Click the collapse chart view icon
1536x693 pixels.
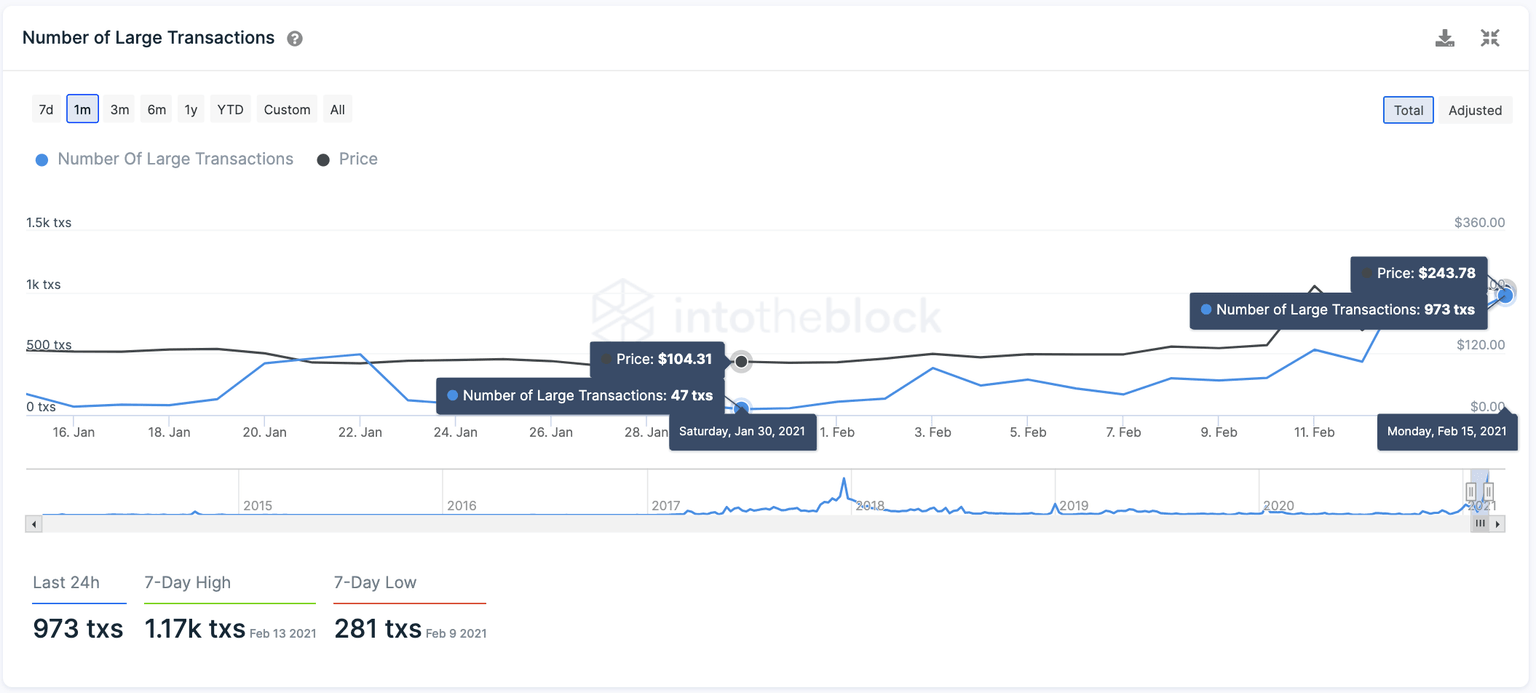[1490, 37]
